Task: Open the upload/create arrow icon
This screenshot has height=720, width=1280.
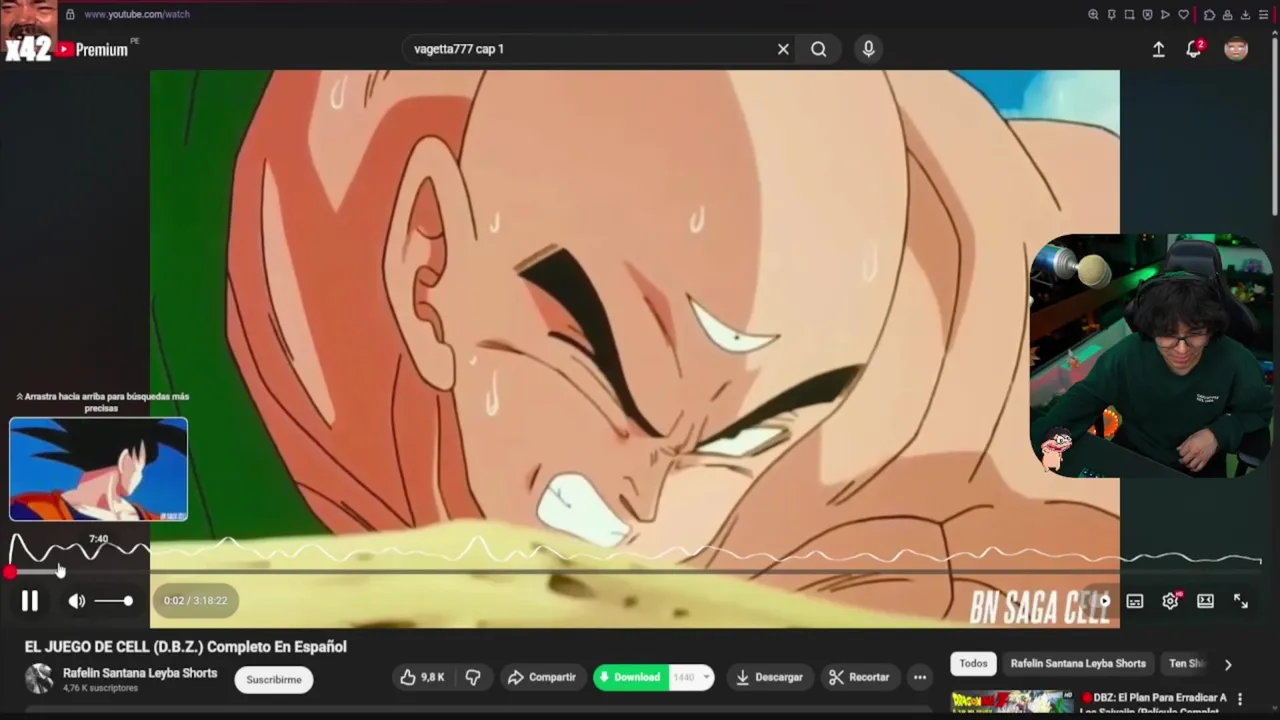Action: click(x=1158, y=49)
